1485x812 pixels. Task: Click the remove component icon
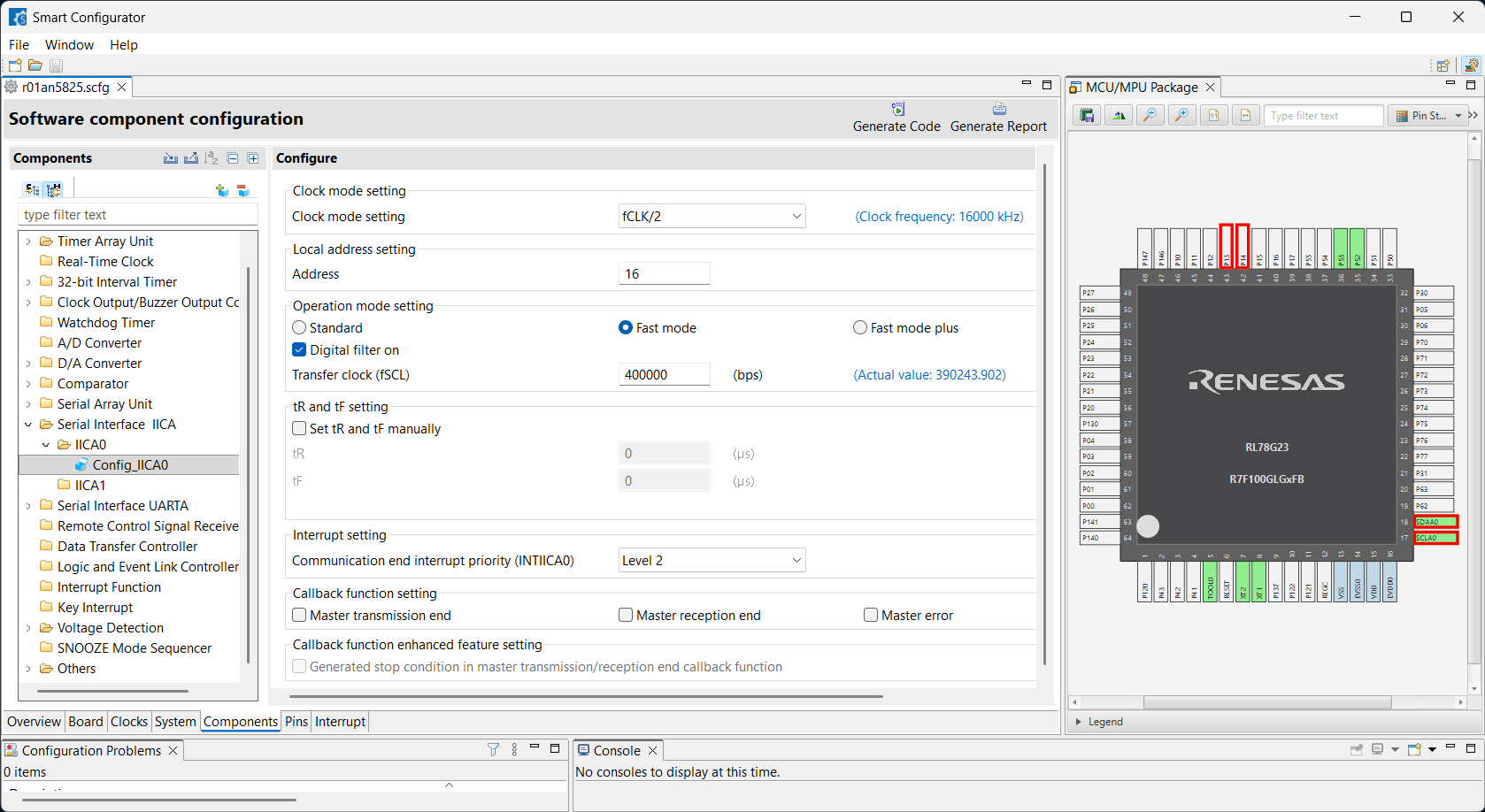tap(243, 190)
